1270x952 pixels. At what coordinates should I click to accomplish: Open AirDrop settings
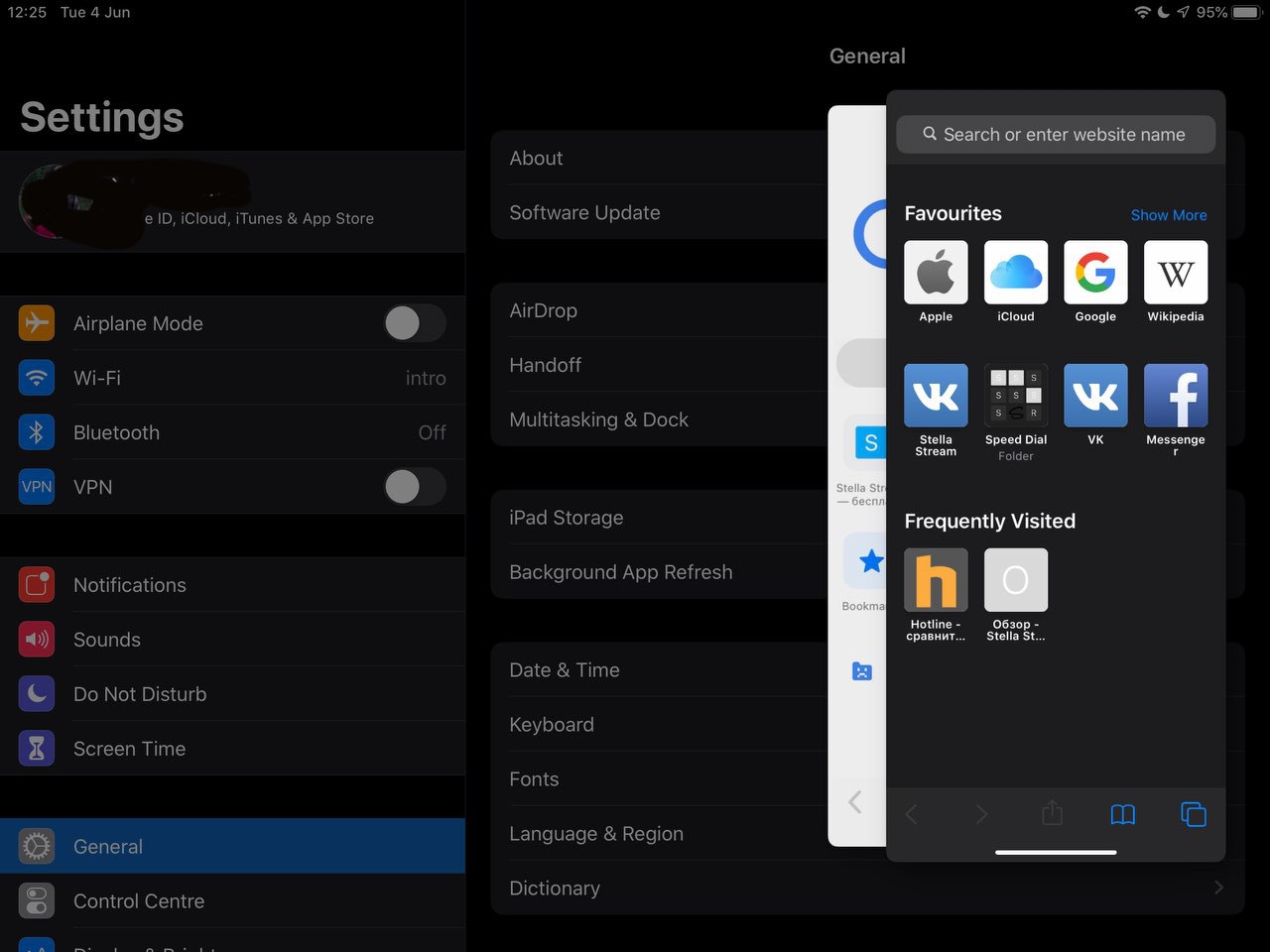(659, 310)
